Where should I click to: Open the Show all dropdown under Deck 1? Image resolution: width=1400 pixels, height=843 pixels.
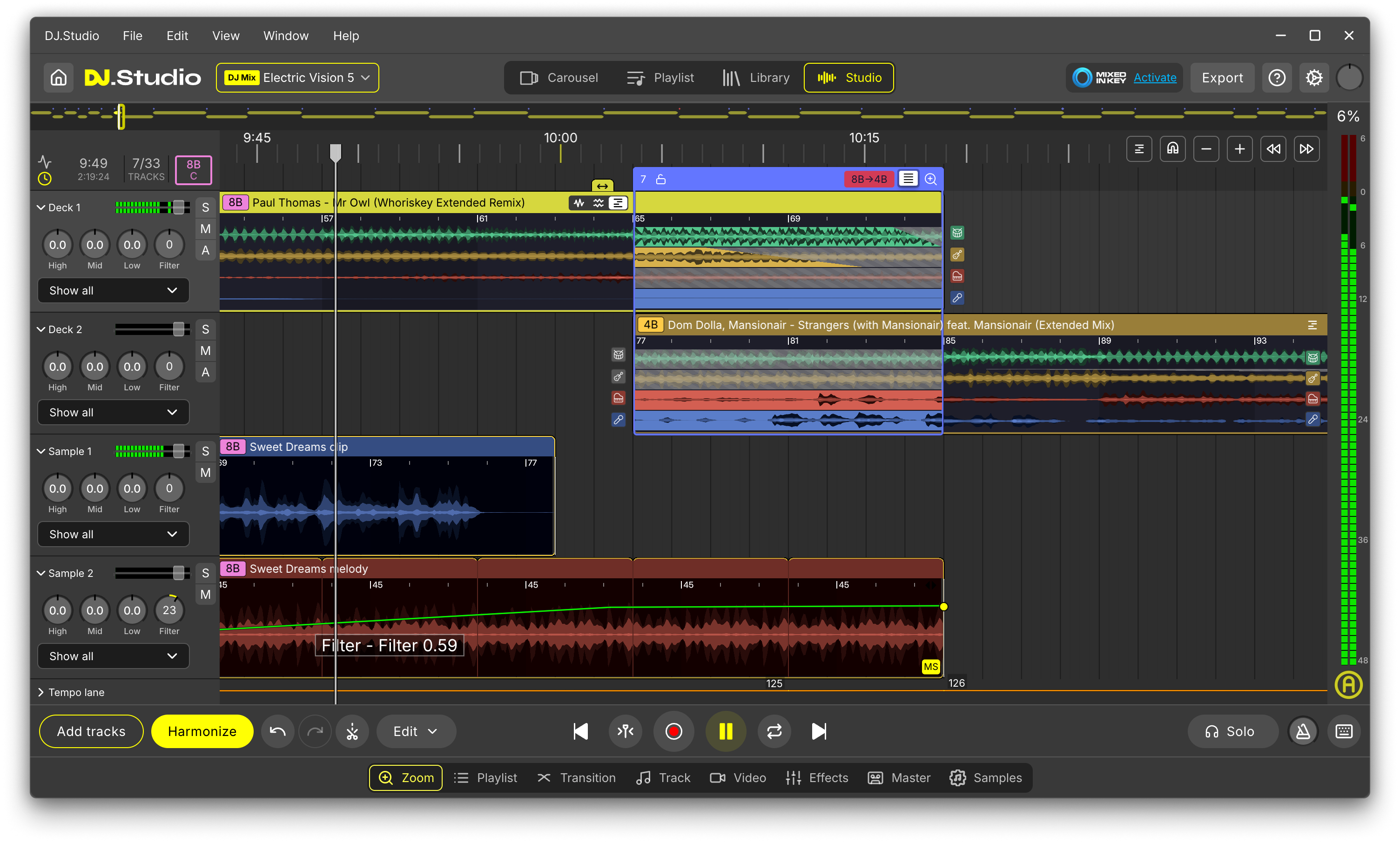[x=113, y=290]
